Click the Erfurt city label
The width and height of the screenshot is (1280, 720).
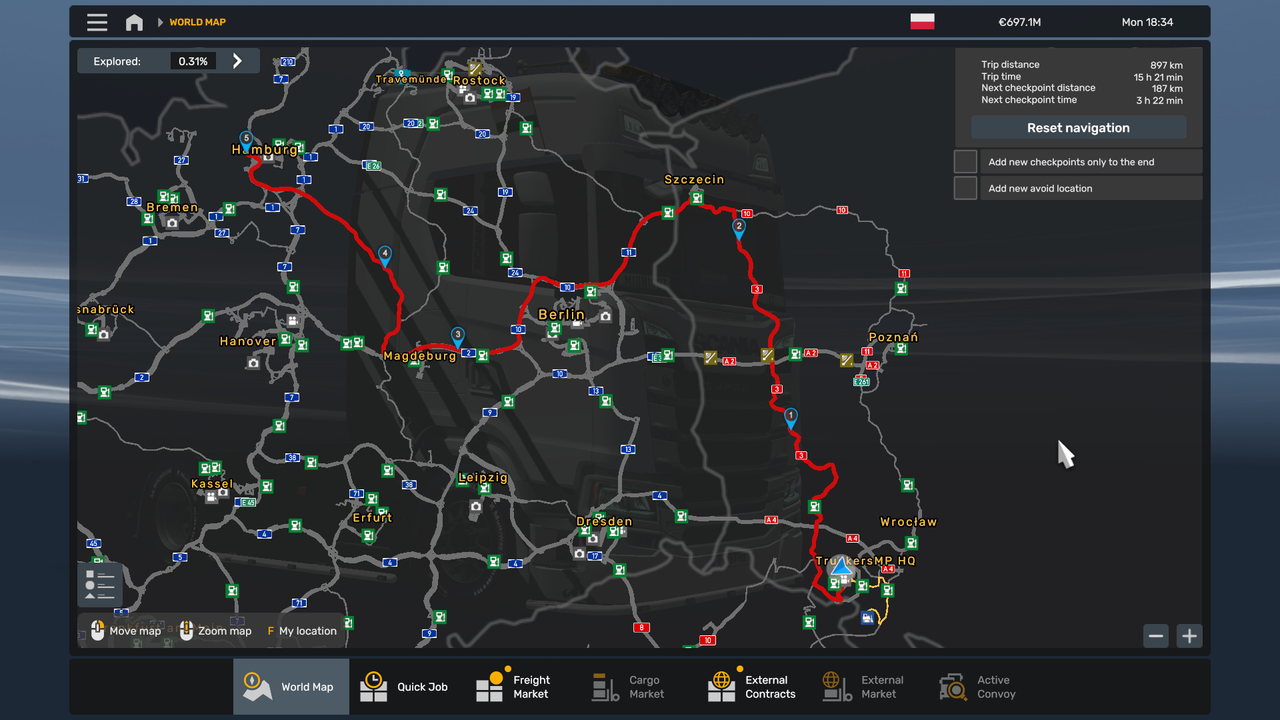pyautogui.click(x=372, y=517)
